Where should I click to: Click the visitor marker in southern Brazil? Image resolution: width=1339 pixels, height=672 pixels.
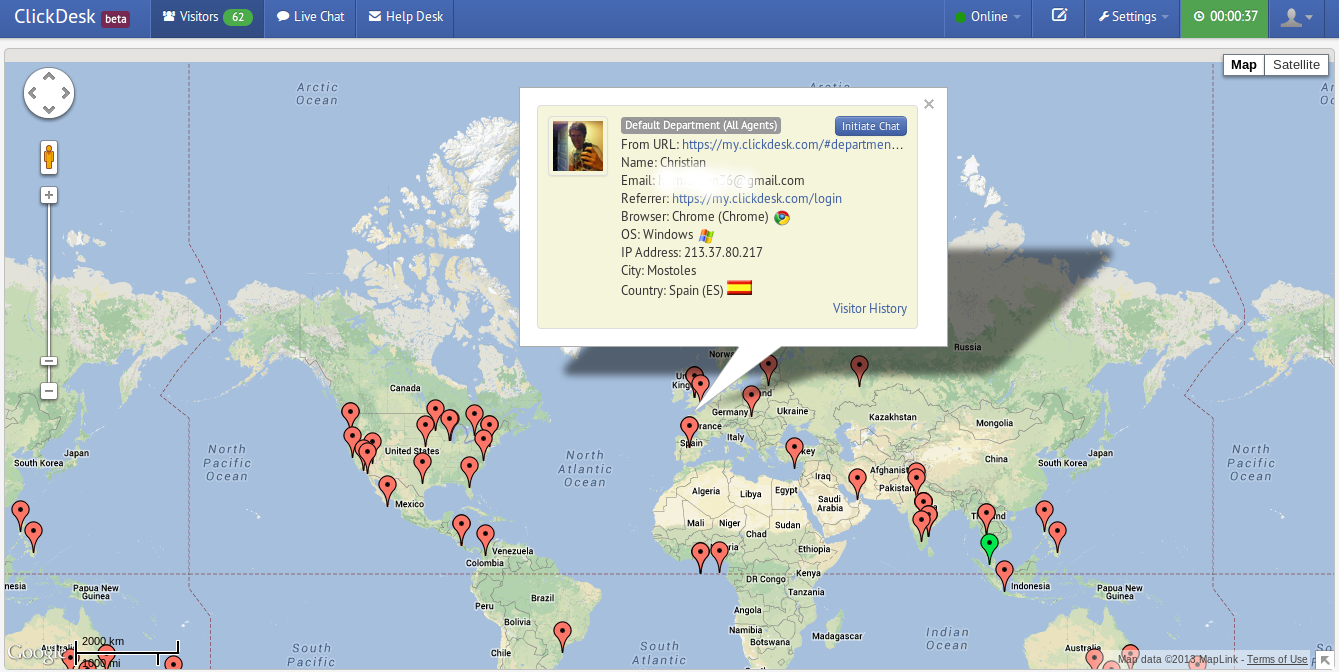(562, 636)
